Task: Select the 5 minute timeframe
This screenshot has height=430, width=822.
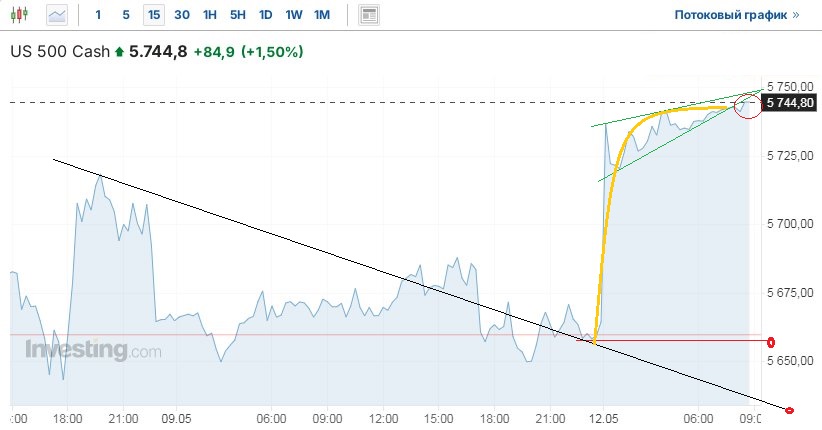Action: coord(125,15)
